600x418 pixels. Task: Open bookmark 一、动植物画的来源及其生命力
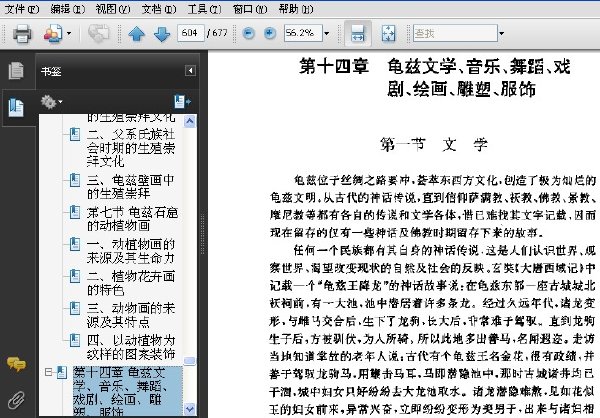click(x=130, y=251)
